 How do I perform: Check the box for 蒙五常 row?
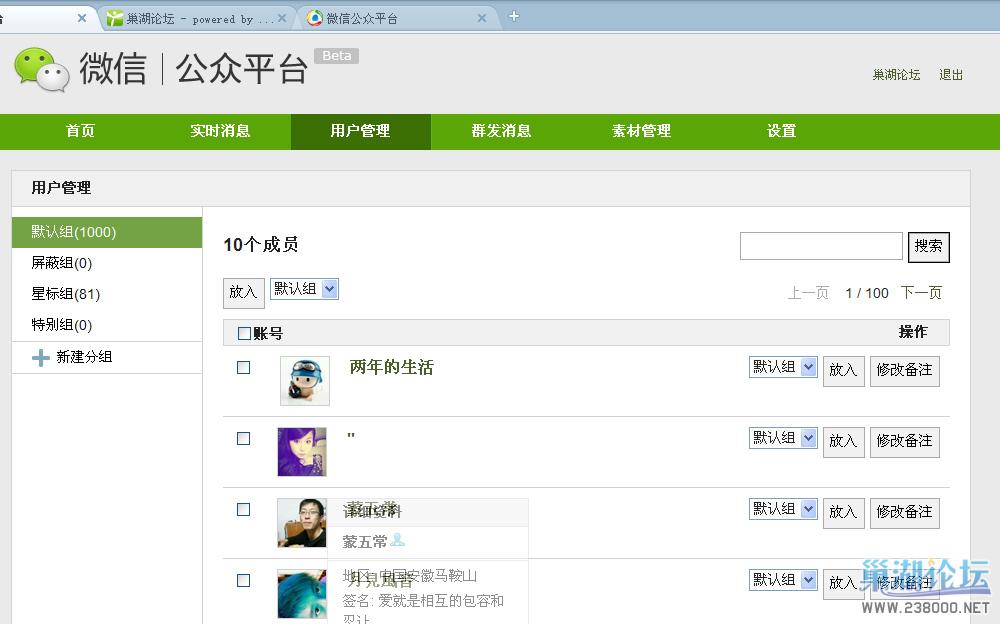point(243,509)
